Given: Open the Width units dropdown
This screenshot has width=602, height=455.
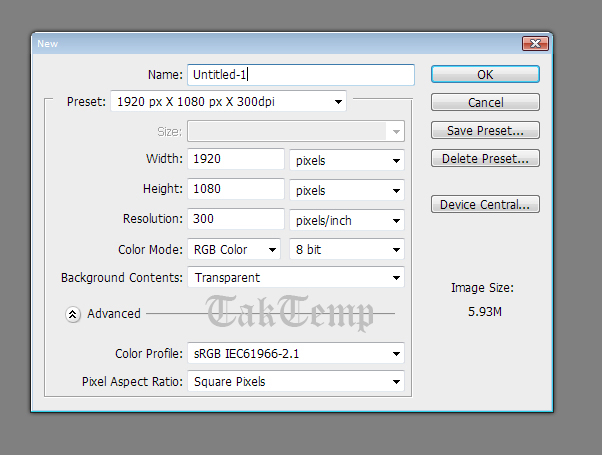Looking at the screenshot, I should pyautogui.click(x=347, y=160).
